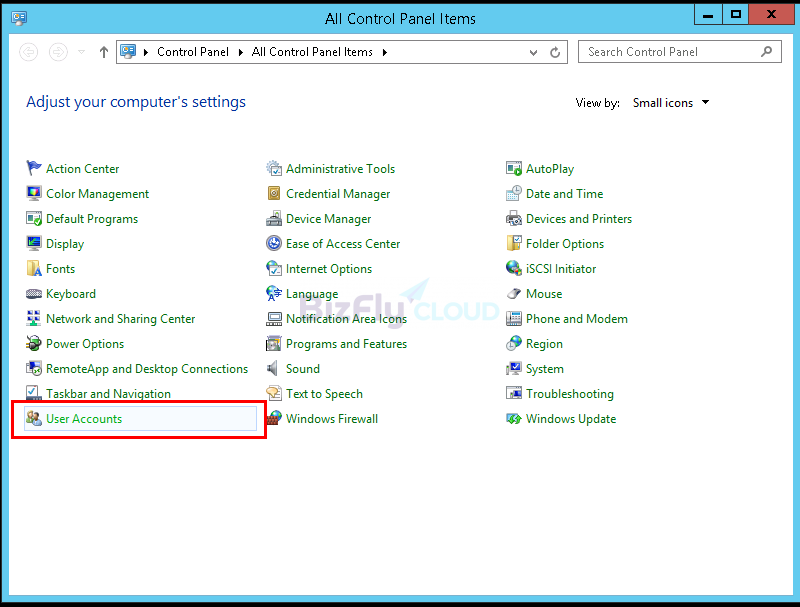Open the Device Manager link
Image resolution: width=800 pixels, height=607 pixels.
[329, 219]
